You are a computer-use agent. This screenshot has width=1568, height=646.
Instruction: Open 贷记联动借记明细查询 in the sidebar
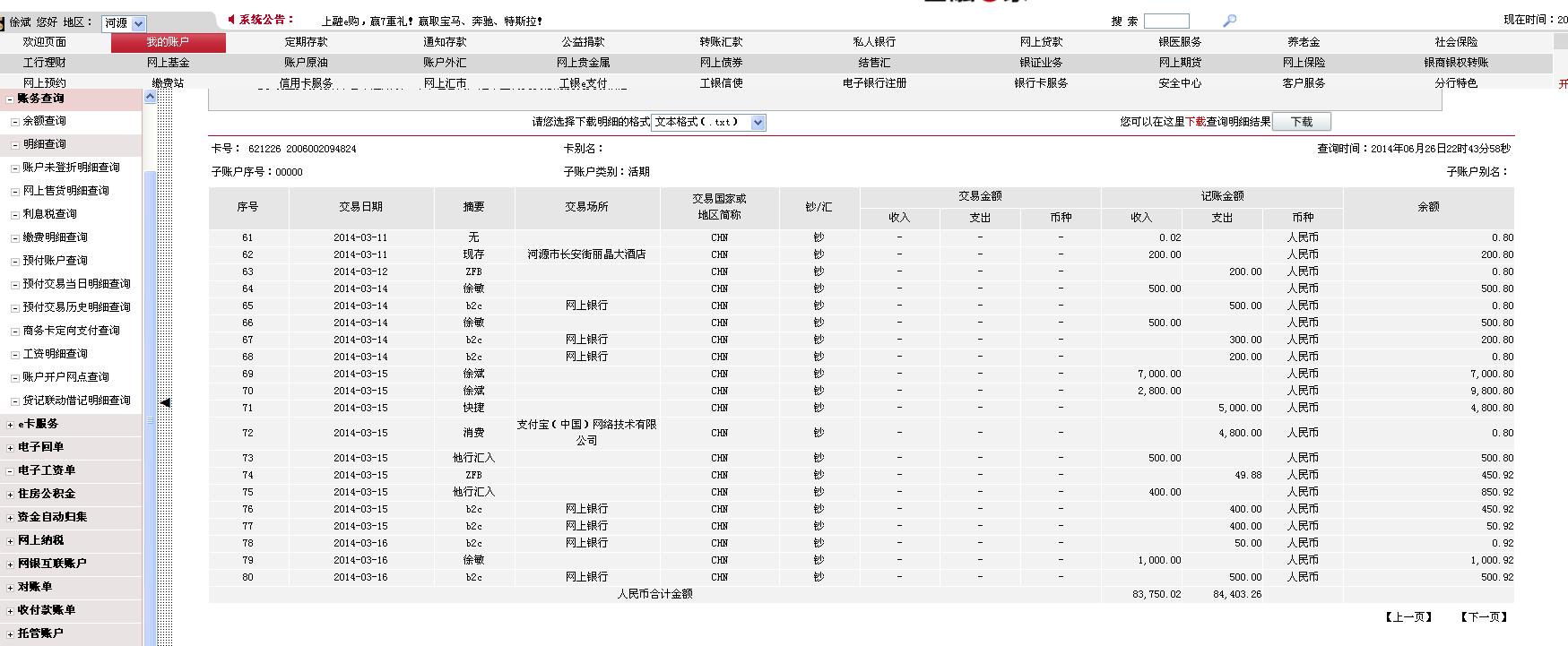click(x=76, y=401)
